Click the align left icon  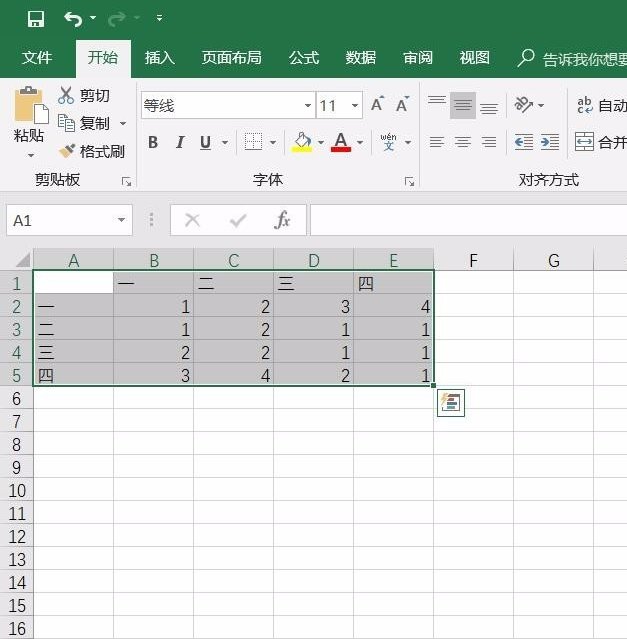[x=437, y=142]
